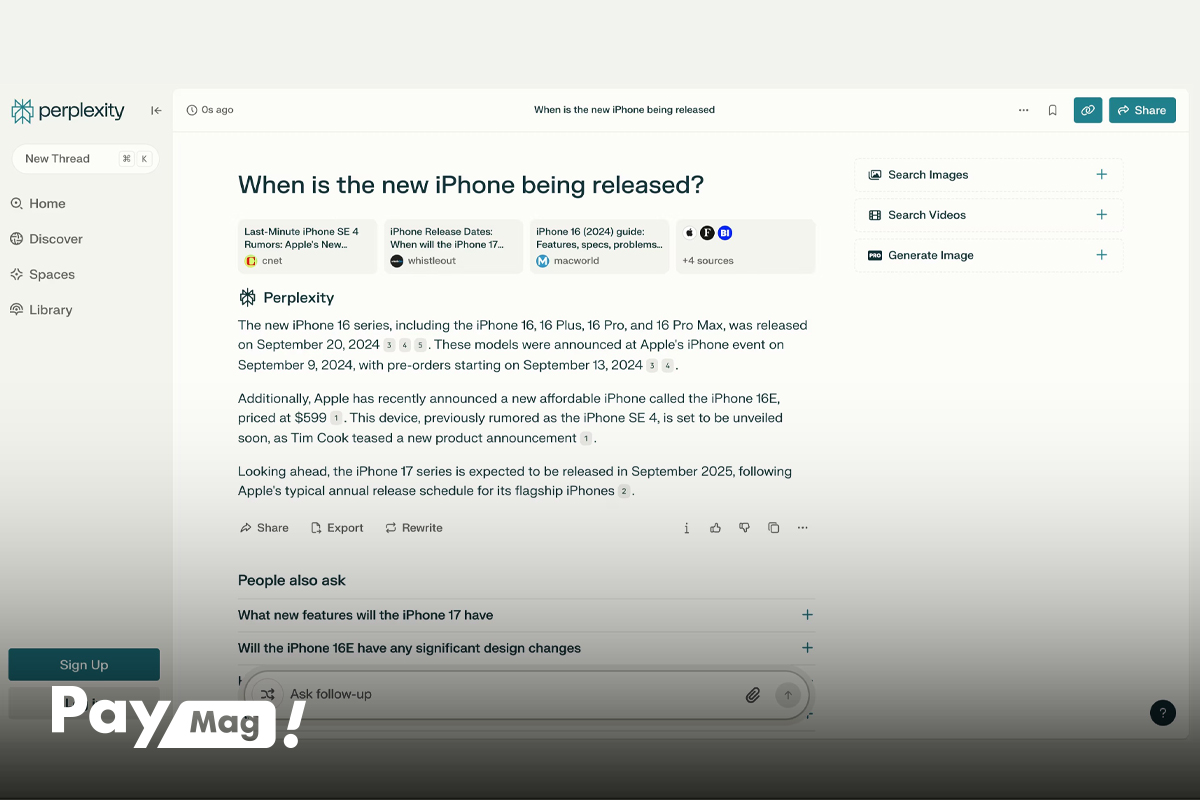Open Discover page

(x=46, y=239)
